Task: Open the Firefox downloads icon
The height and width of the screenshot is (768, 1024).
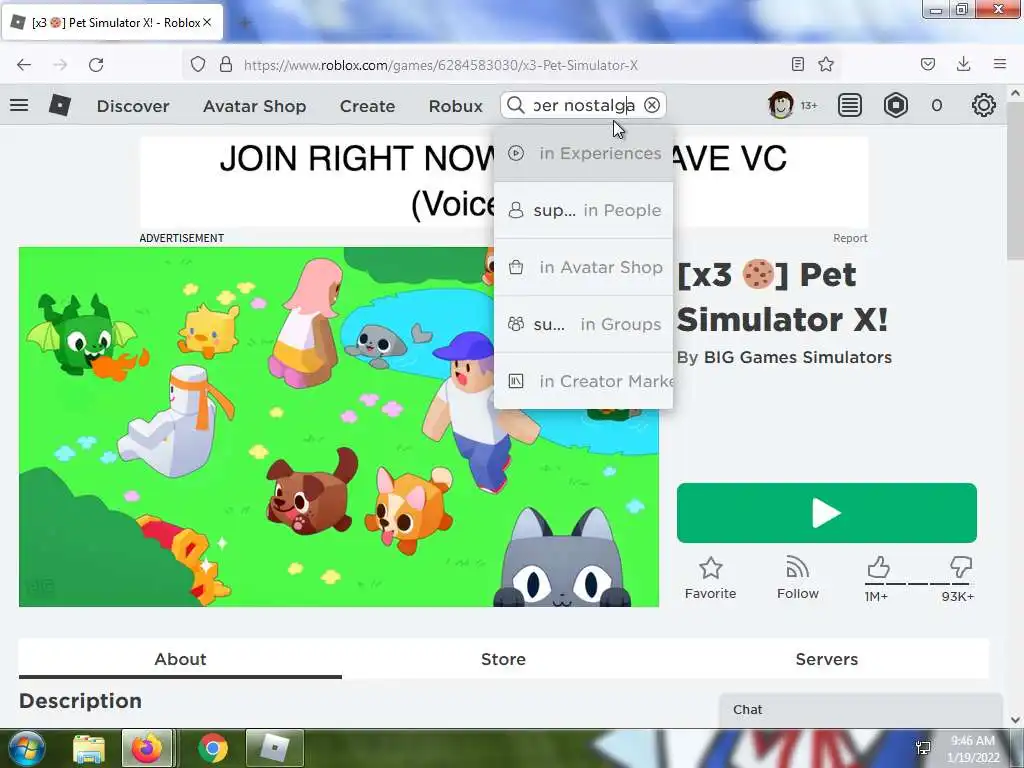Action: click(963, 64)
